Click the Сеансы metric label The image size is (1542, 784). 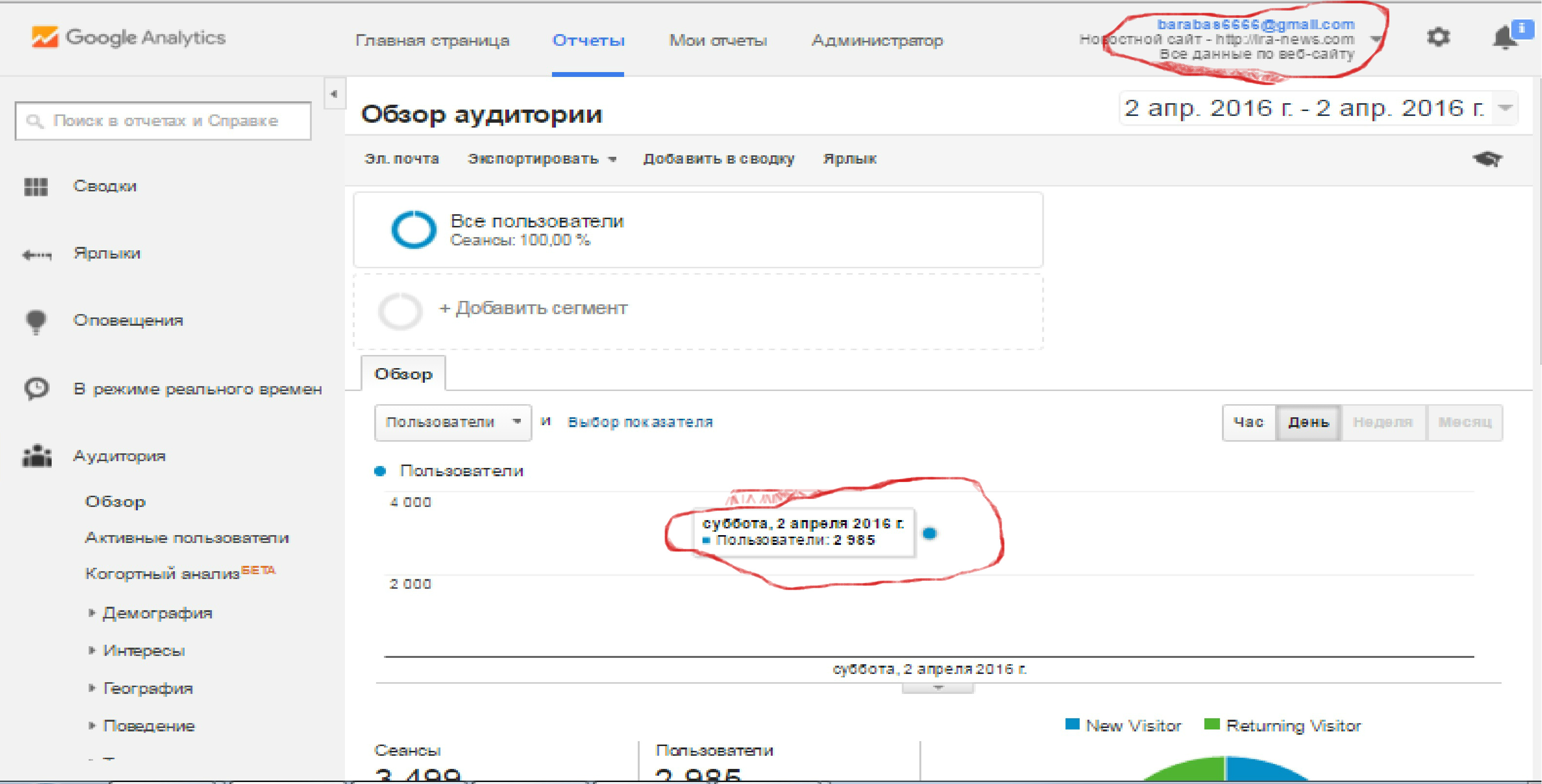(x=407, y=750)
